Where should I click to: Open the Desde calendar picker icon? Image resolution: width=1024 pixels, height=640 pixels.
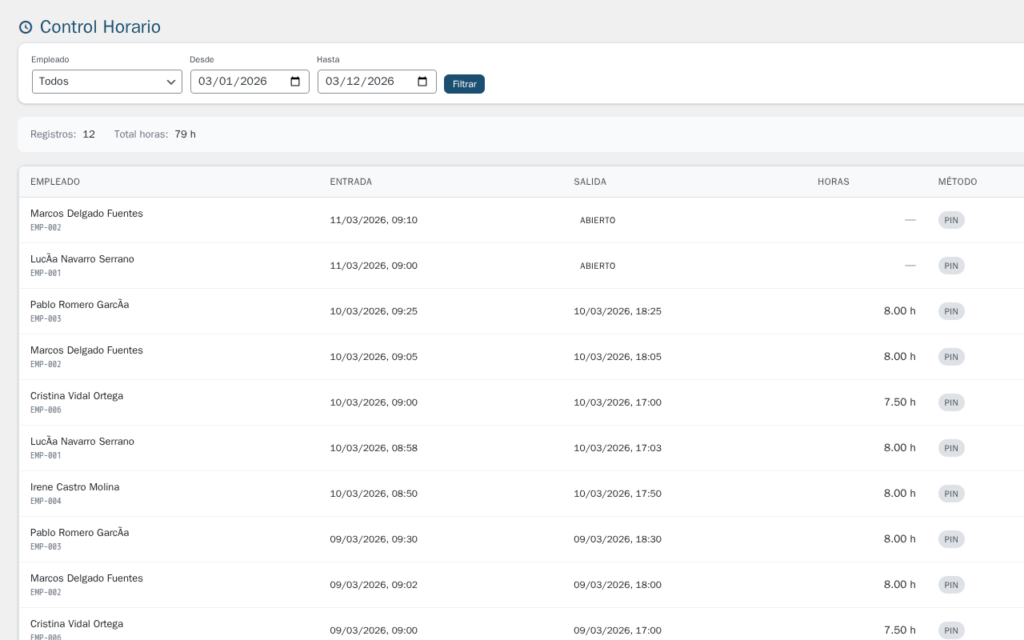tap(293, 81)
